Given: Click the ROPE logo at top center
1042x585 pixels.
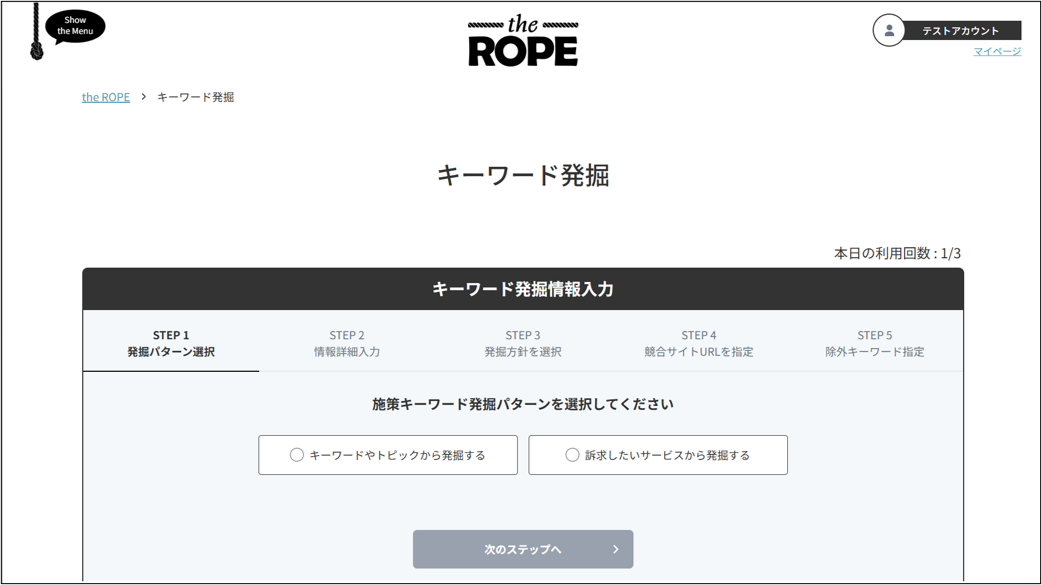Looking at the screenshot, I should pos(523,41).
